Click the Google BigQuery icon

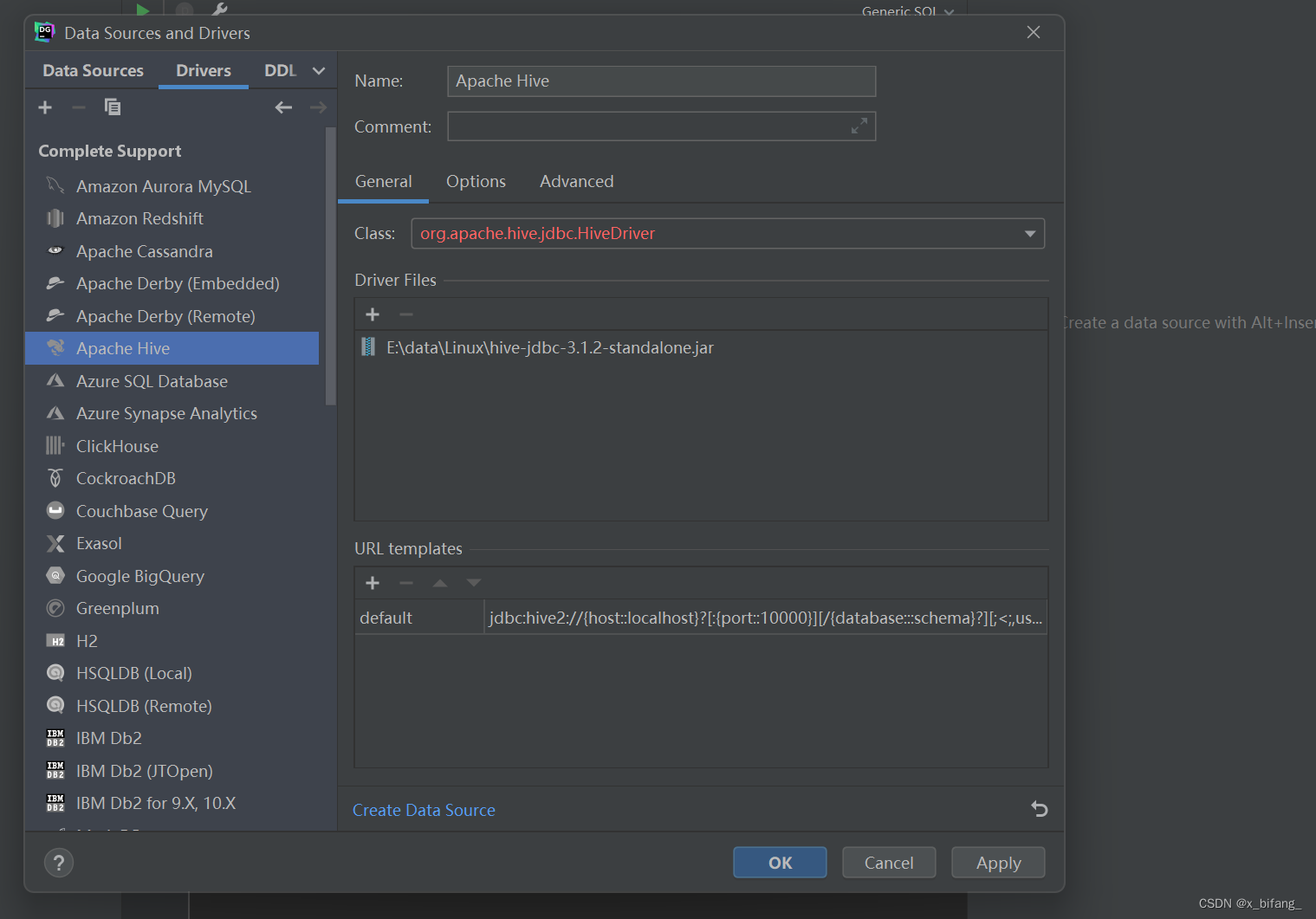click(x=55, y=575)
